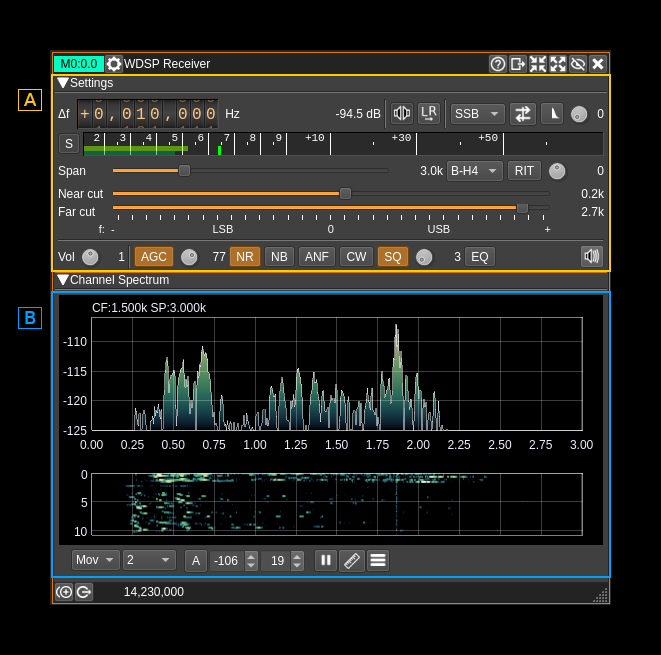Toggle LR channel flip button
The image size is (661, 655).
pyautogui.click(x=429, y=113)
